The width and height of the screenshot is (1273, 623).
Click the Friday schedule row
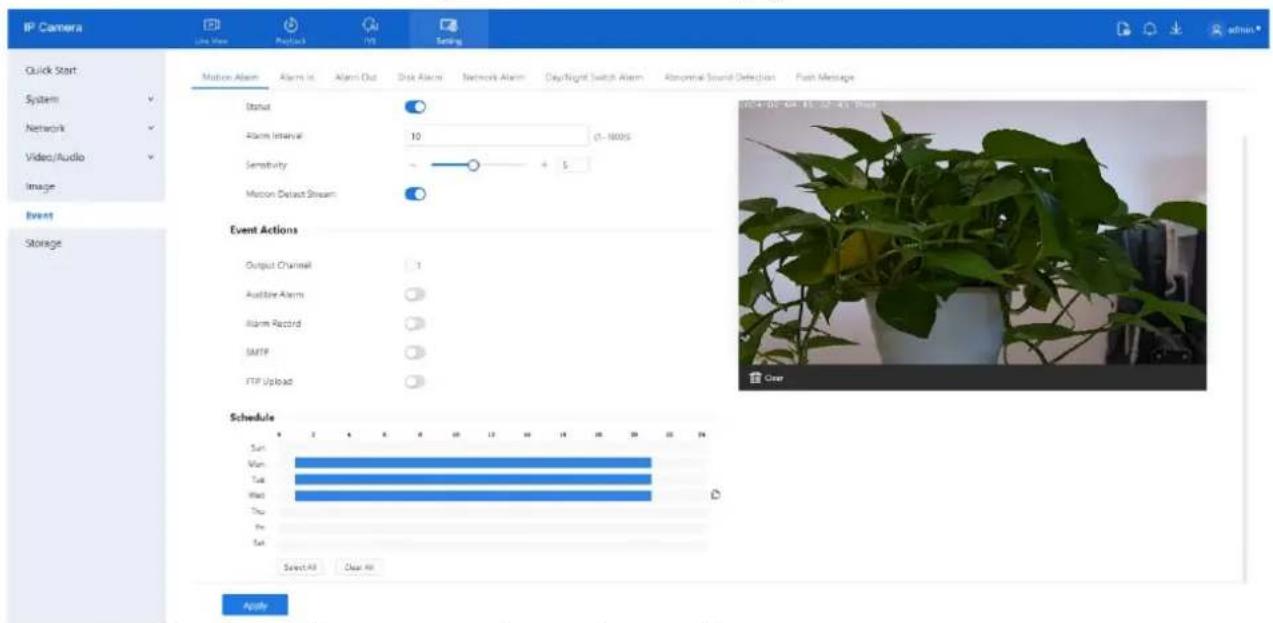[493, 527]
